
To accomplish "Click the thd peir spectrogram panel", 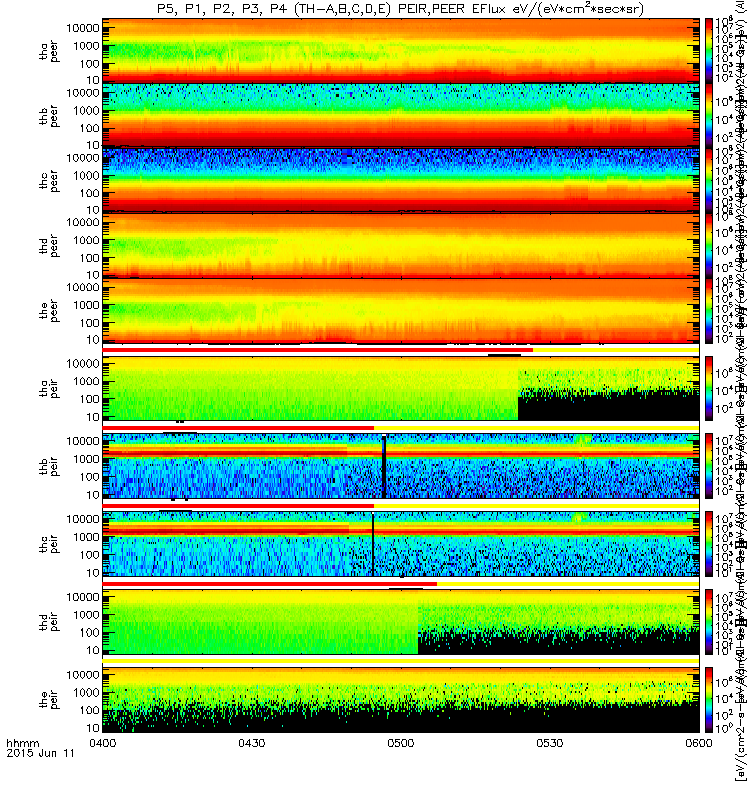I will click(x=401, y=622).
